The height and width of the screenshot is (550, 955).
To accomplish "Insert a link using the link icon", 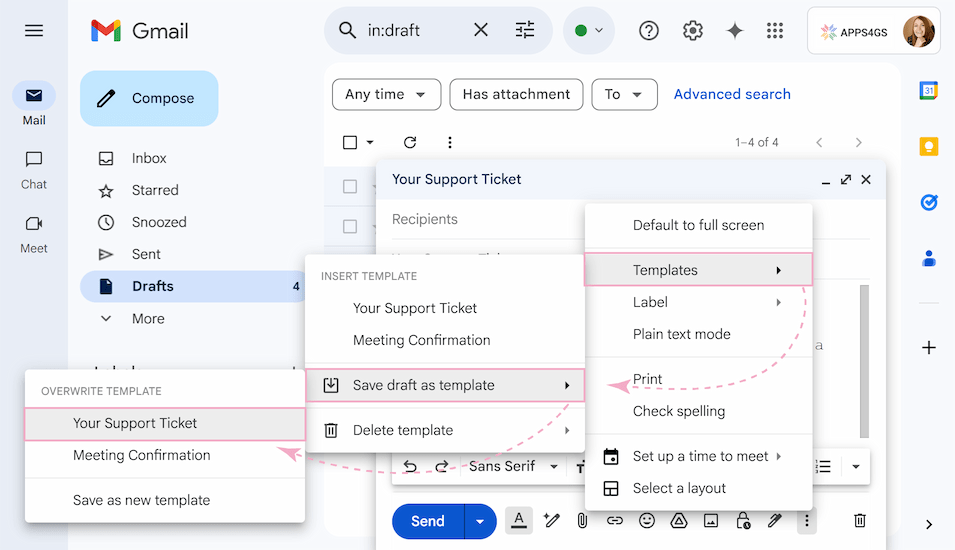I will 614,521.
